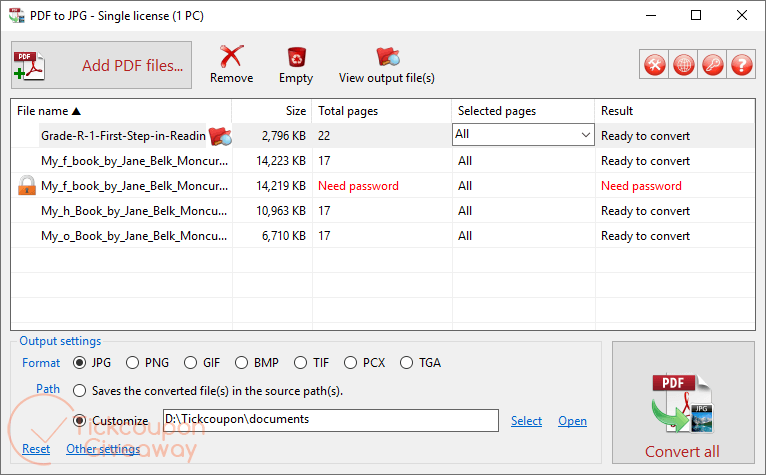Expand the Selected pages dropdown showing All
Screen dimensions: 766x475
click(586, 135)
